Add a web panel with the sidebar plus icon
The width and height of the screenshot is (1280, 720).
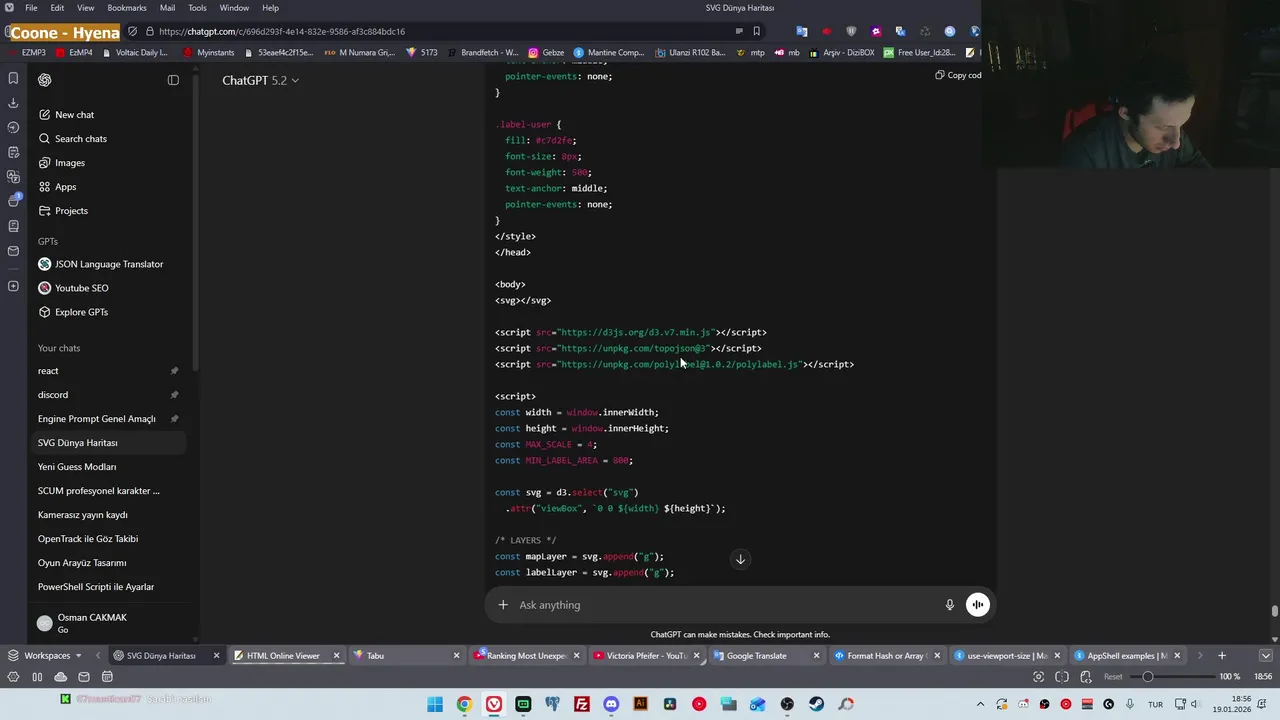click(x=13, y=286)
